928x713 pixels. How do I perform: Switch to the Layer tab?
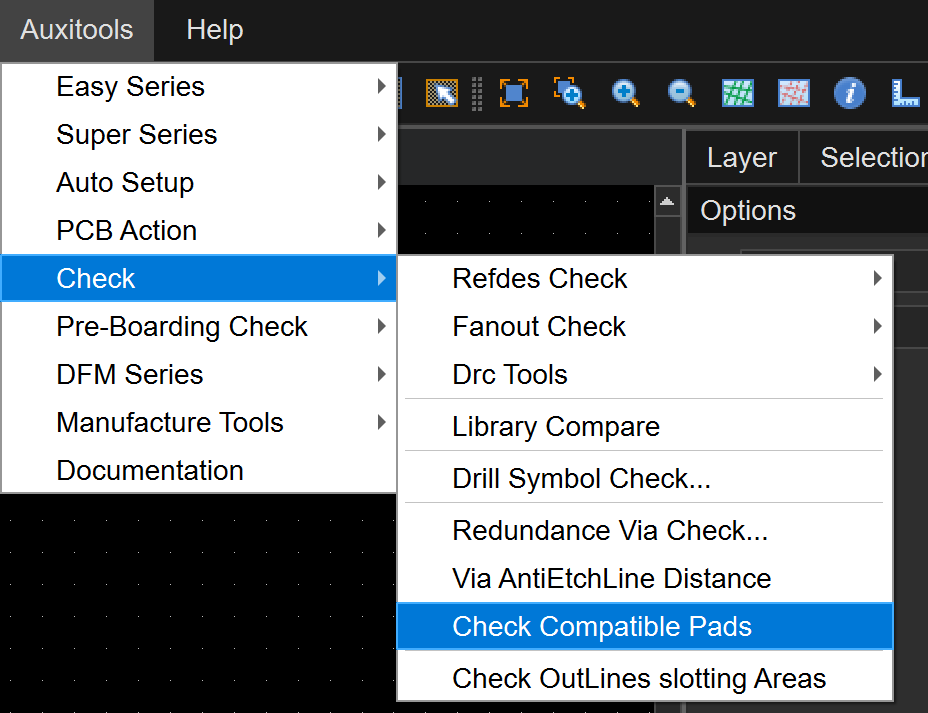(741, 158)
